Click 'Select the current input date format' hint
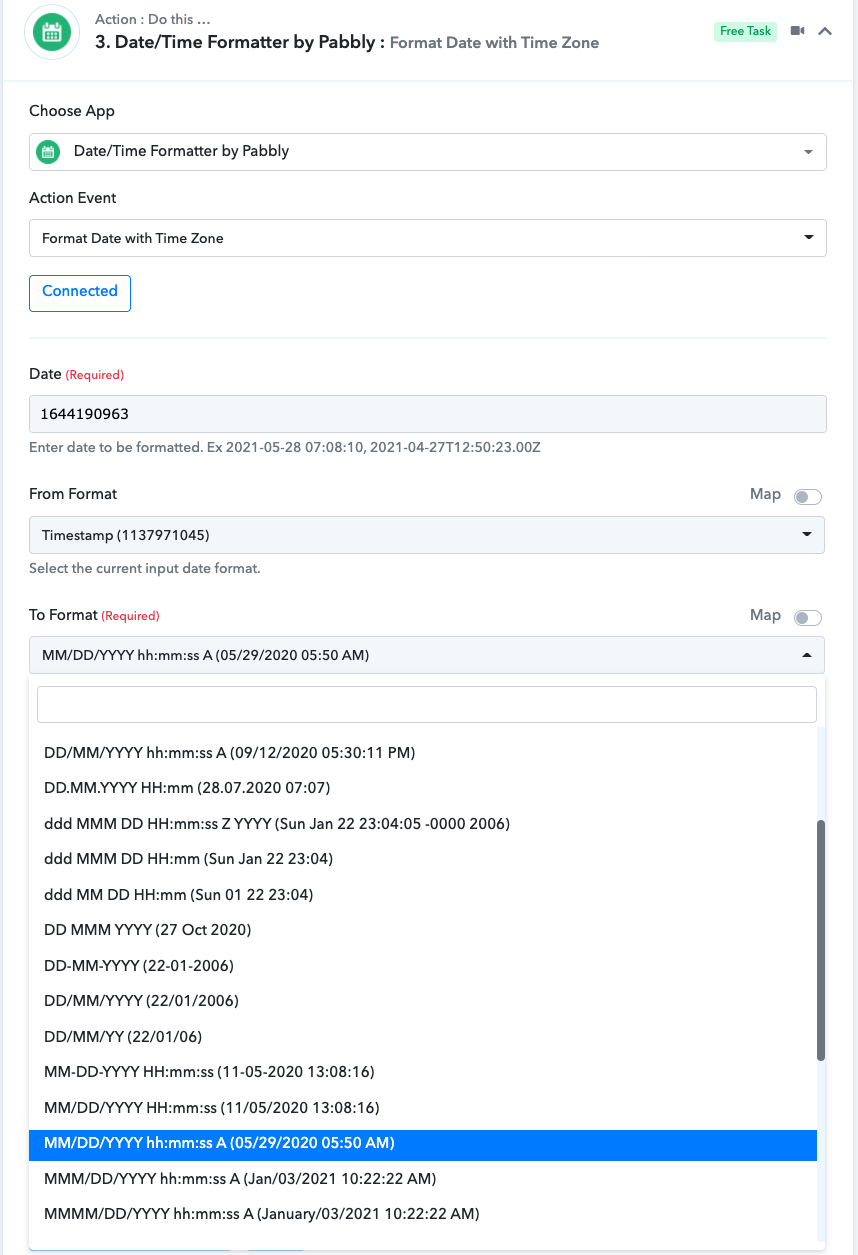The image size is (858, 1255). click(145, 568)
